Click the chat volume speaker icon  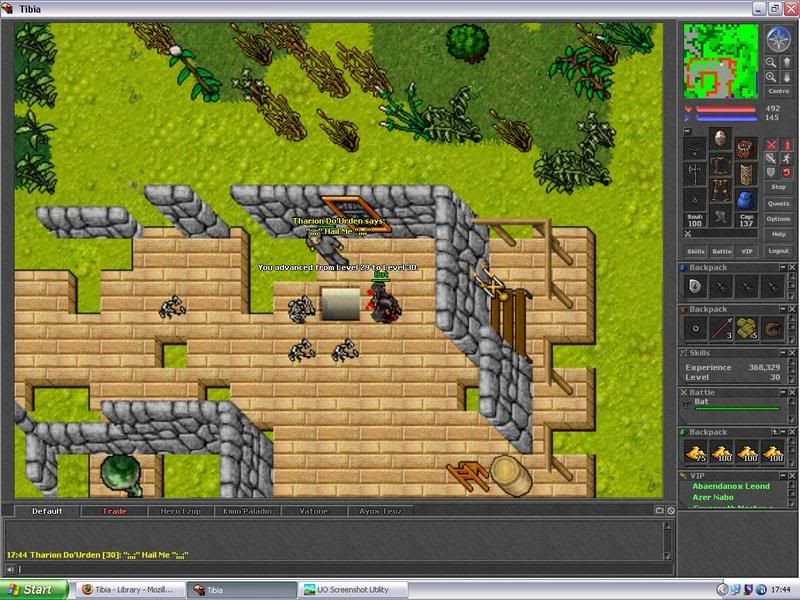click(x=10, y=569)
